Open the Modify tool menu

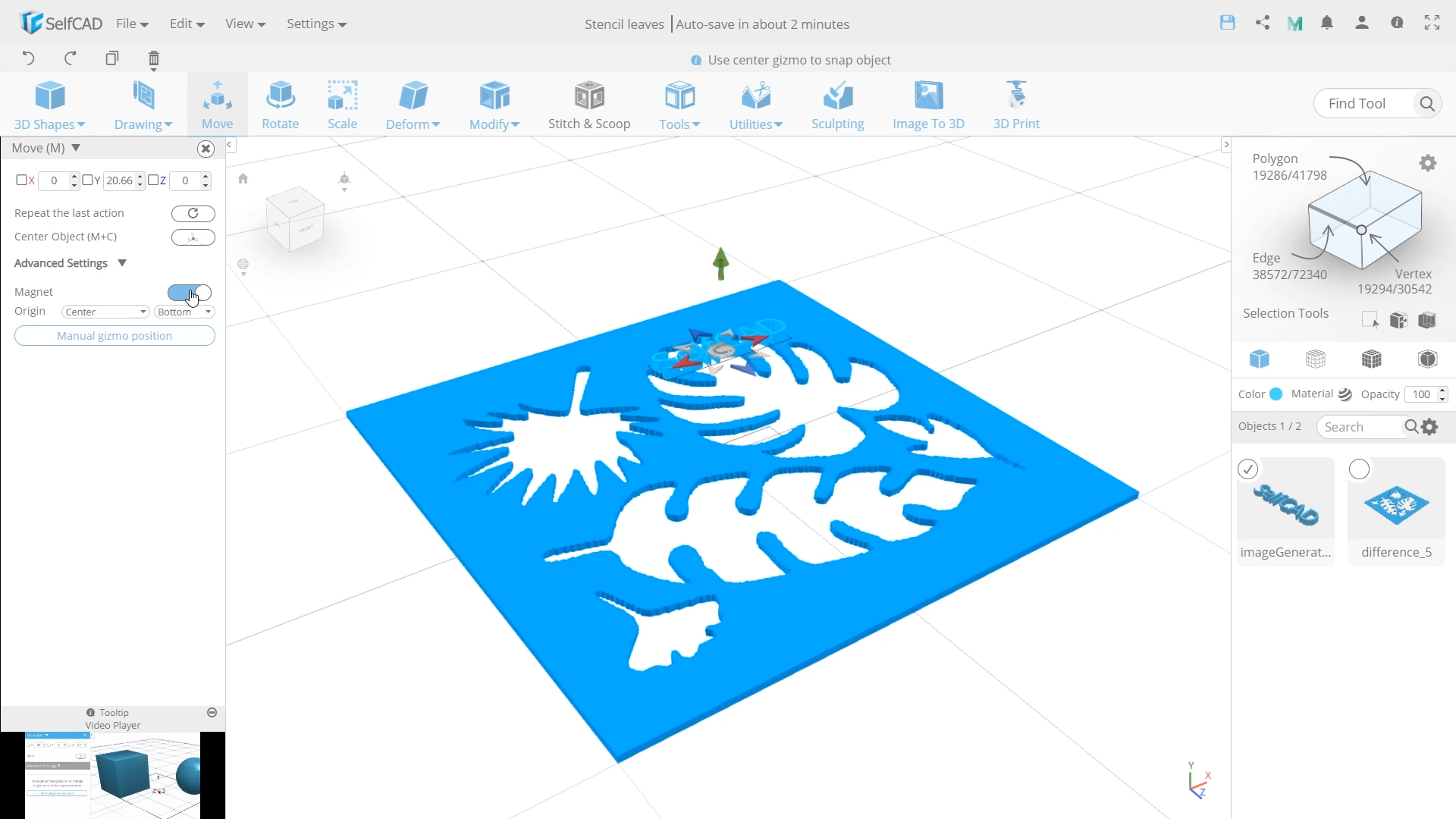click(x=494, y=105)
